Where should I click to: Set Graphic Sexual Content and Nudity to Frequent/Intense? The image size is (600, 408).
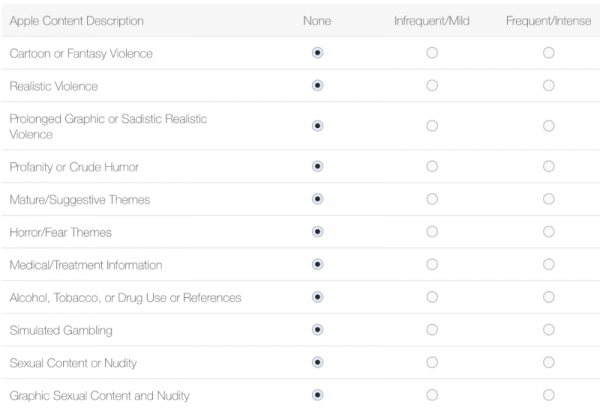pyautogui.click(x=549, y=394)
